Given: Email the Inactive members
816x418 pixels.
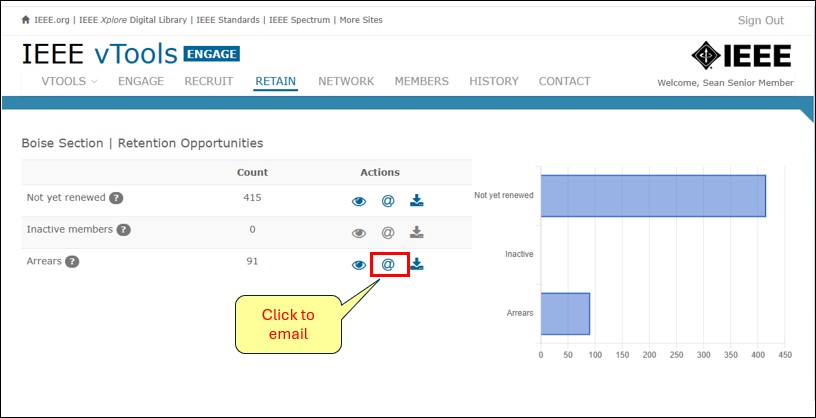Looking at the screenshot, I should coord(388,233).
